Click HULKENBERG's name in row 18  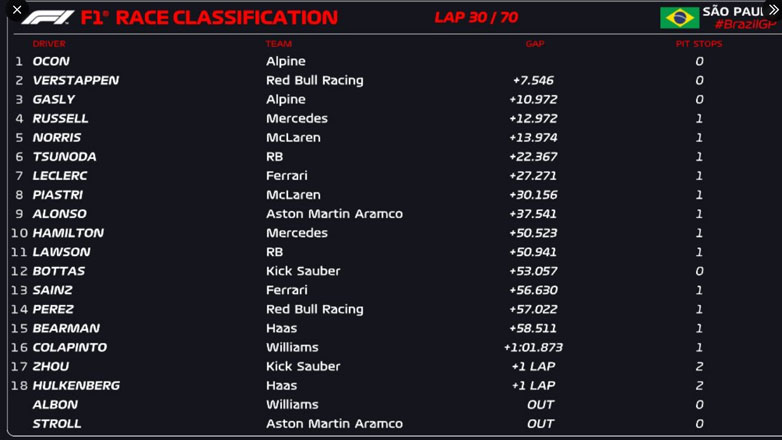(76, 386)
